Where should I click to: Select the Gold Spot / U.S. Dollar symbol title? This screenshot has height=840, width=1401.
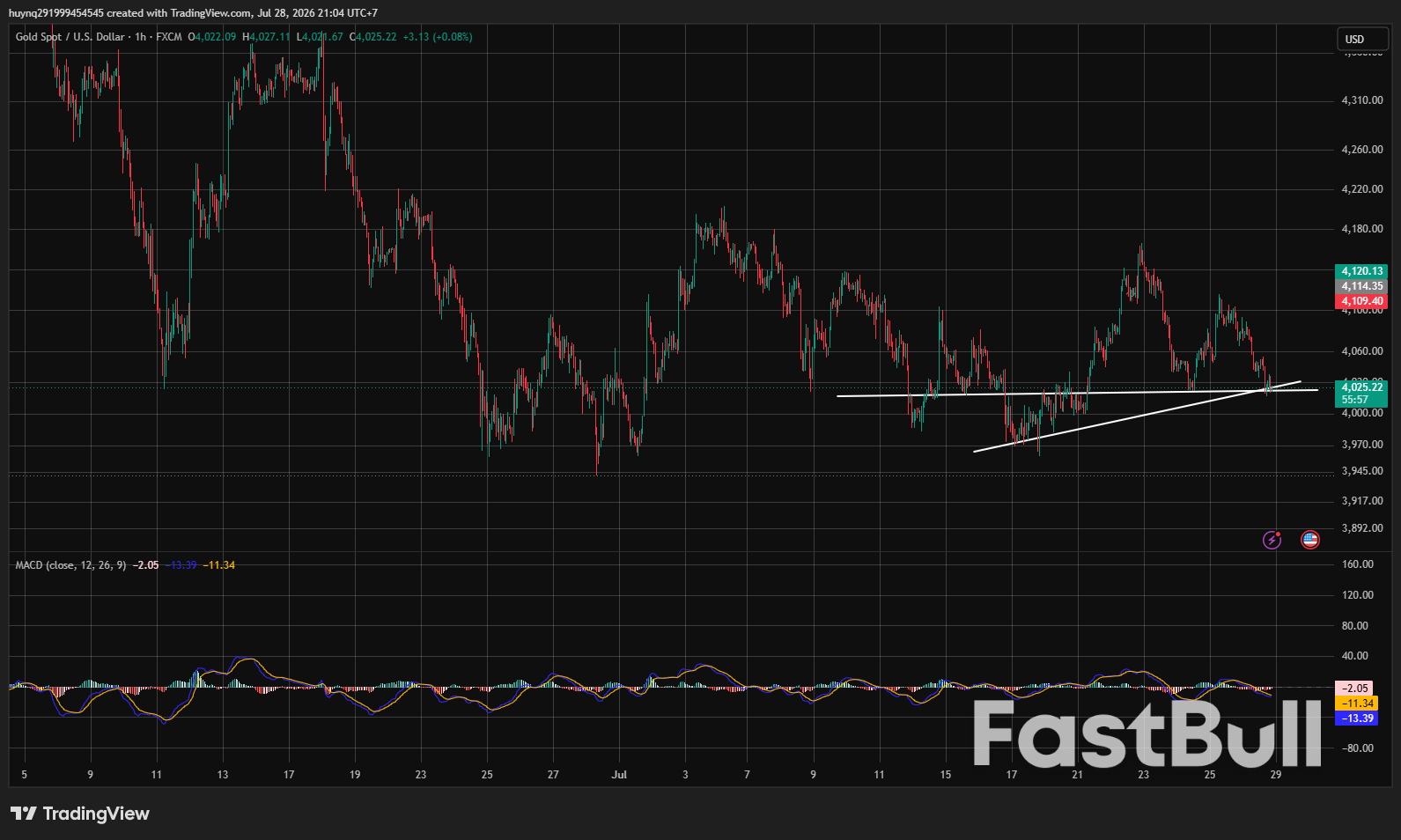pyautogui.click(x=70, y=37)
